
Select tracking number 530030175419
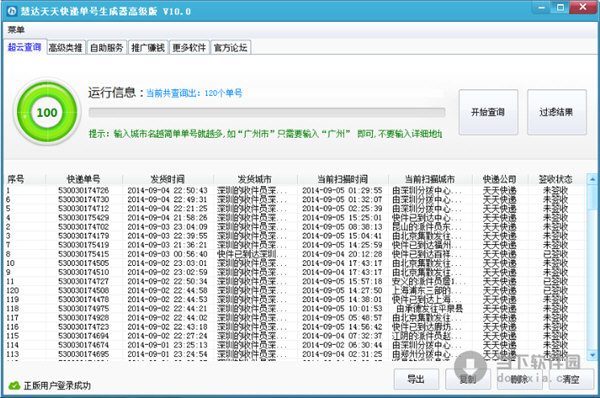point(83,245)
